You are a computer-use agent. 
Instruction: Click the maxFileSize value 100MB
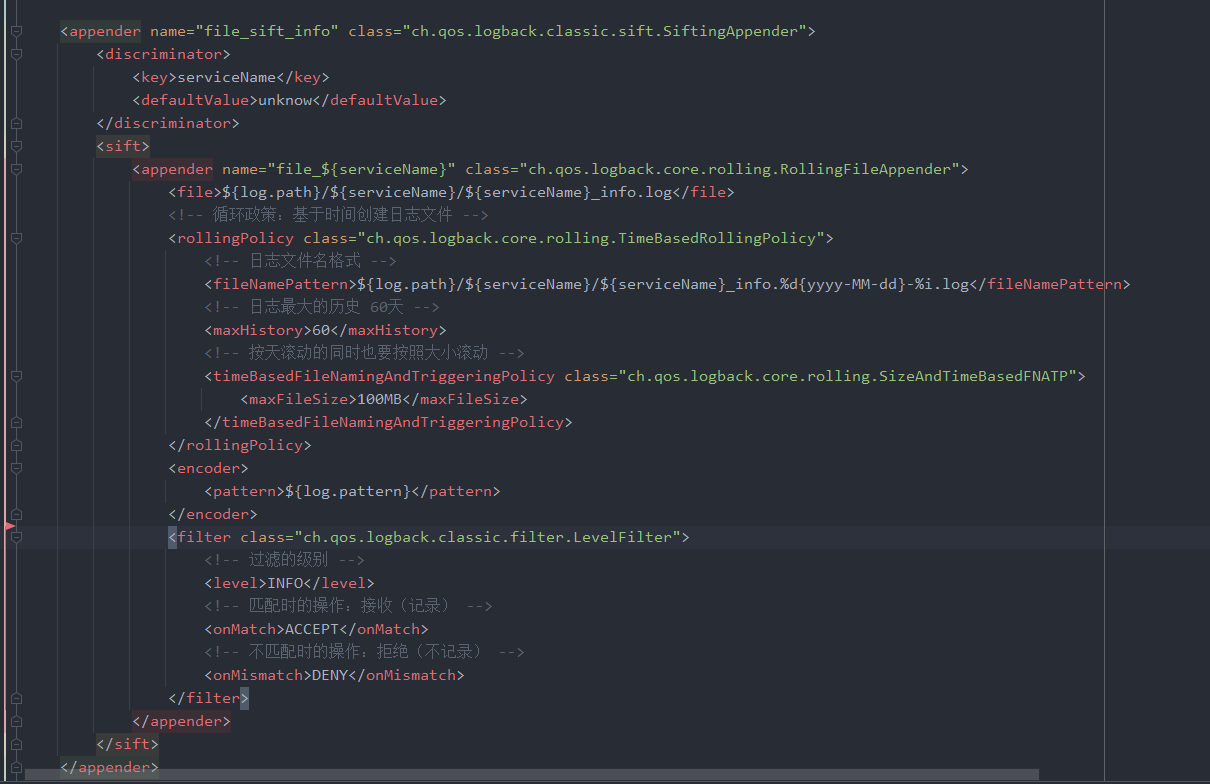click(380, 399)
